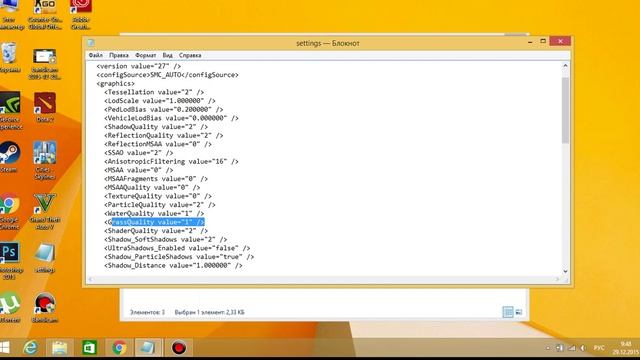Select the Cities Skylines desktop icon
The height and width of the screenshot is (360, 640).
[x=45, y=160]
